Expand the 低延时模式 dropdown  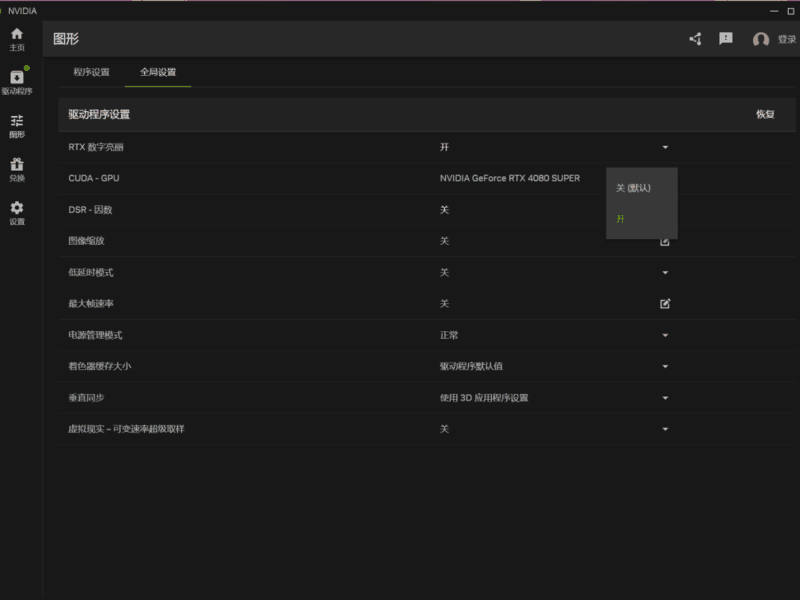(x=665, y=272)
